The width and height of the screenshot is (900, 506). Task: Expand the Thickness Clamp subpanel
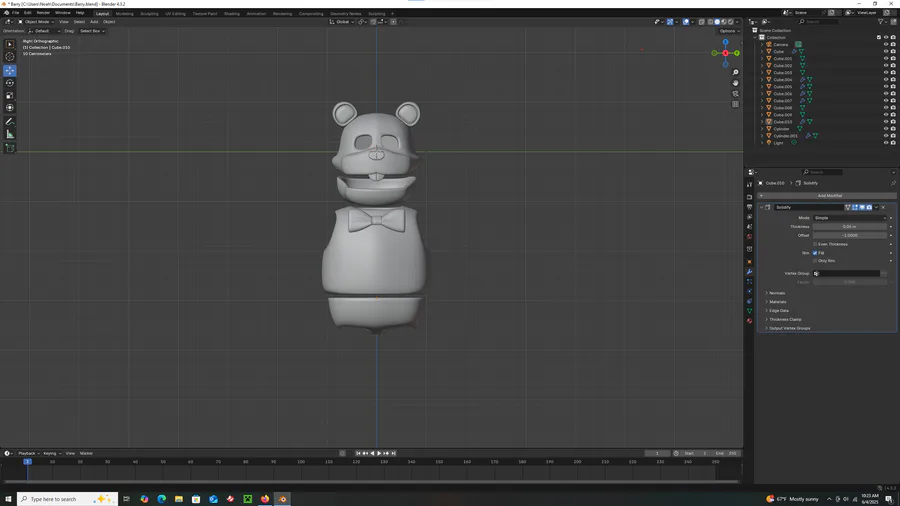coord(783,320)
